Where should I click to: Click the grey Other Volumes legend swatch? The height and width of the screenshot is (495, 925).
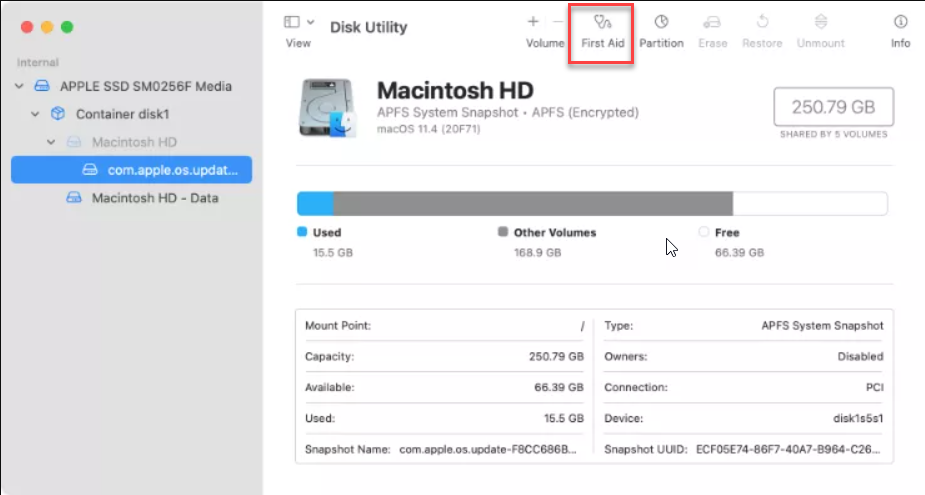coord(503,232)
